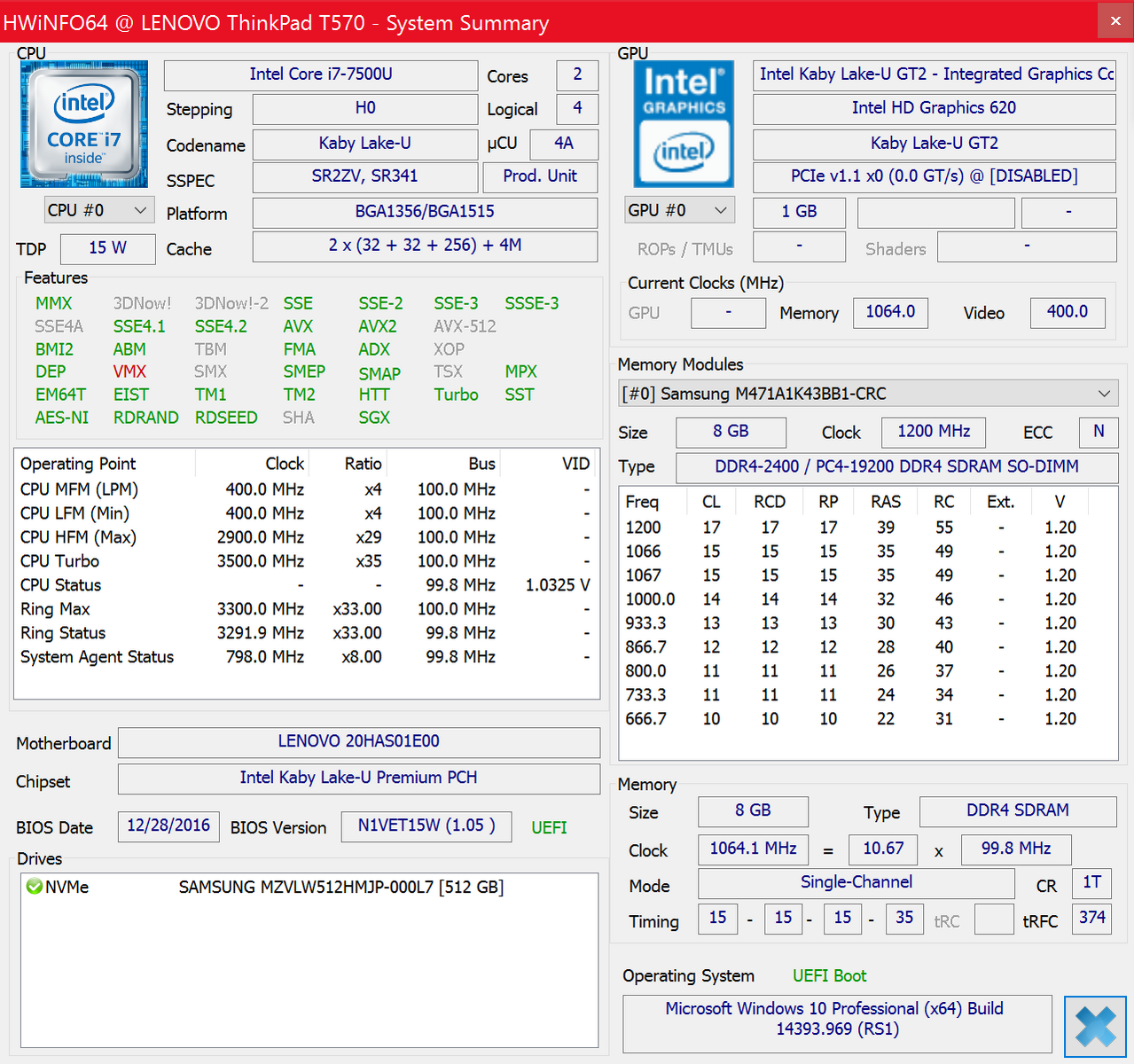Click the Single-Channel memory mode field
Viewport: 1134px width, 1064px height.
click(x=856, y=882)
